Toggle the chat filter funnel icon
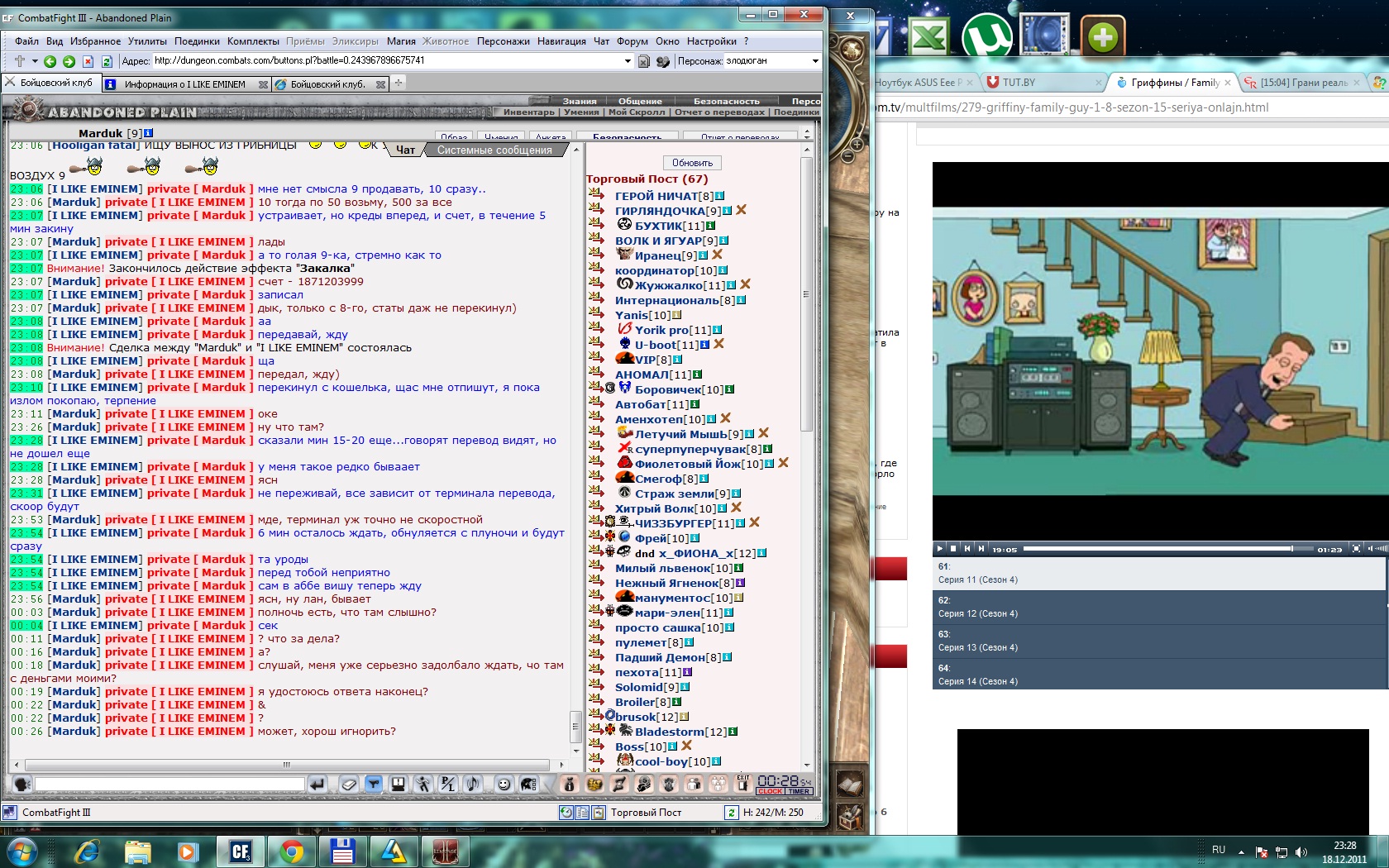The image size is (1389, 868). pyautogui.click(x=374, y=784)
